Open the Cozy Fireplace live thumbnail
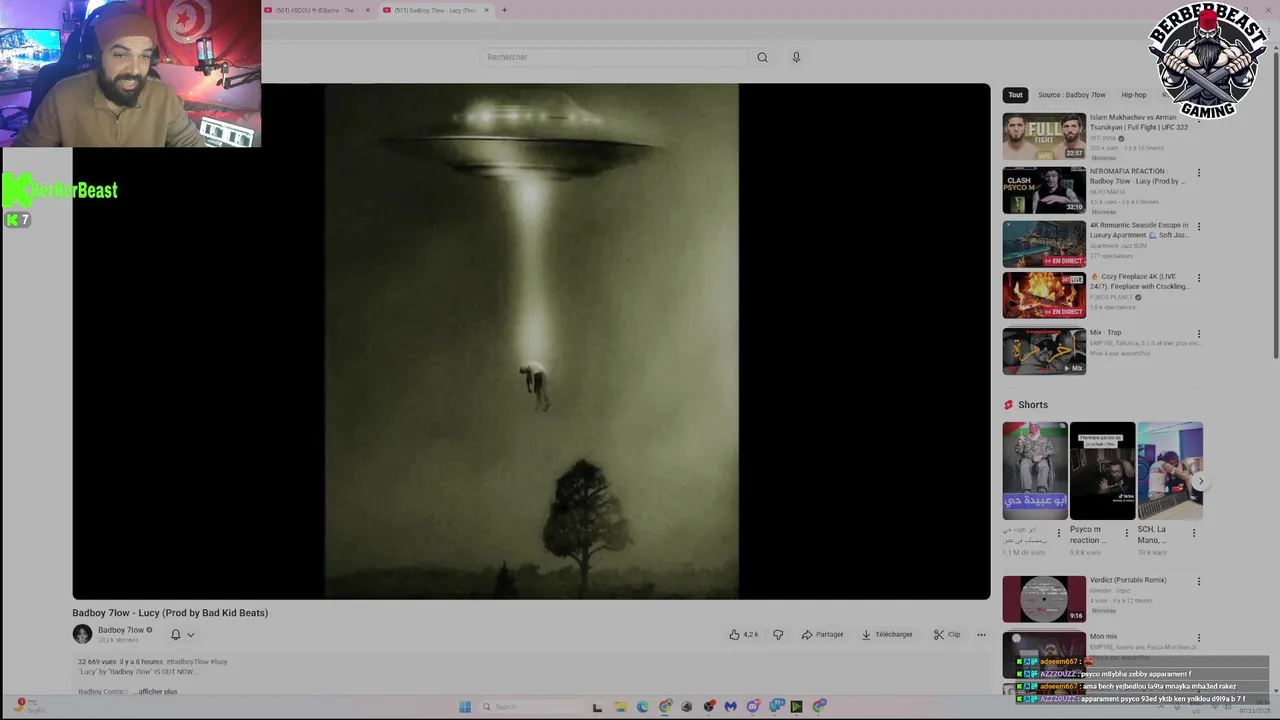The height and width of the screenshot is (720, 1280). pyautogui.click(x=1044, y=295)
